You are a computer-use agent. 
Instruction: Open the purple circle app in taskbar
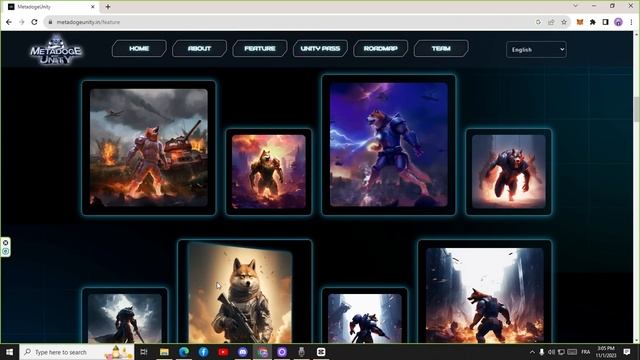(282, 352)
